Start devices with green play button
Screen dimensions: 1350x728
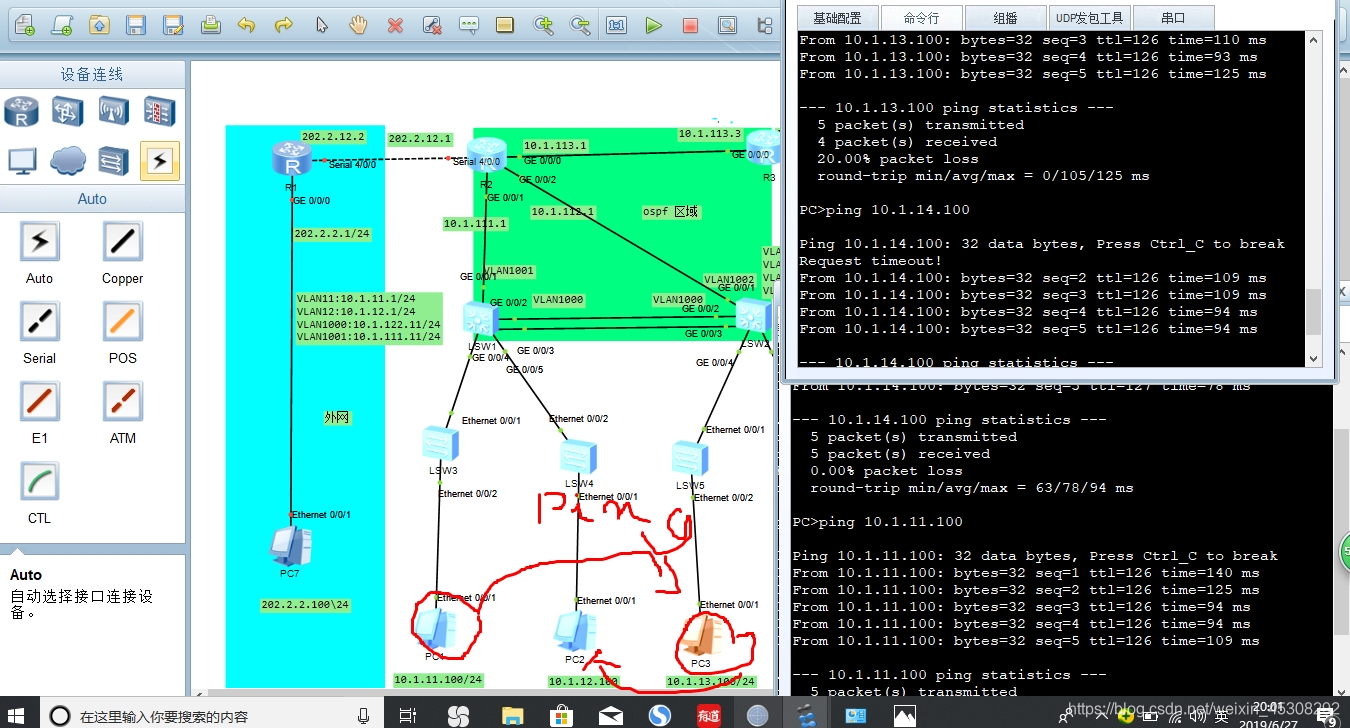(x=653, y=25)
